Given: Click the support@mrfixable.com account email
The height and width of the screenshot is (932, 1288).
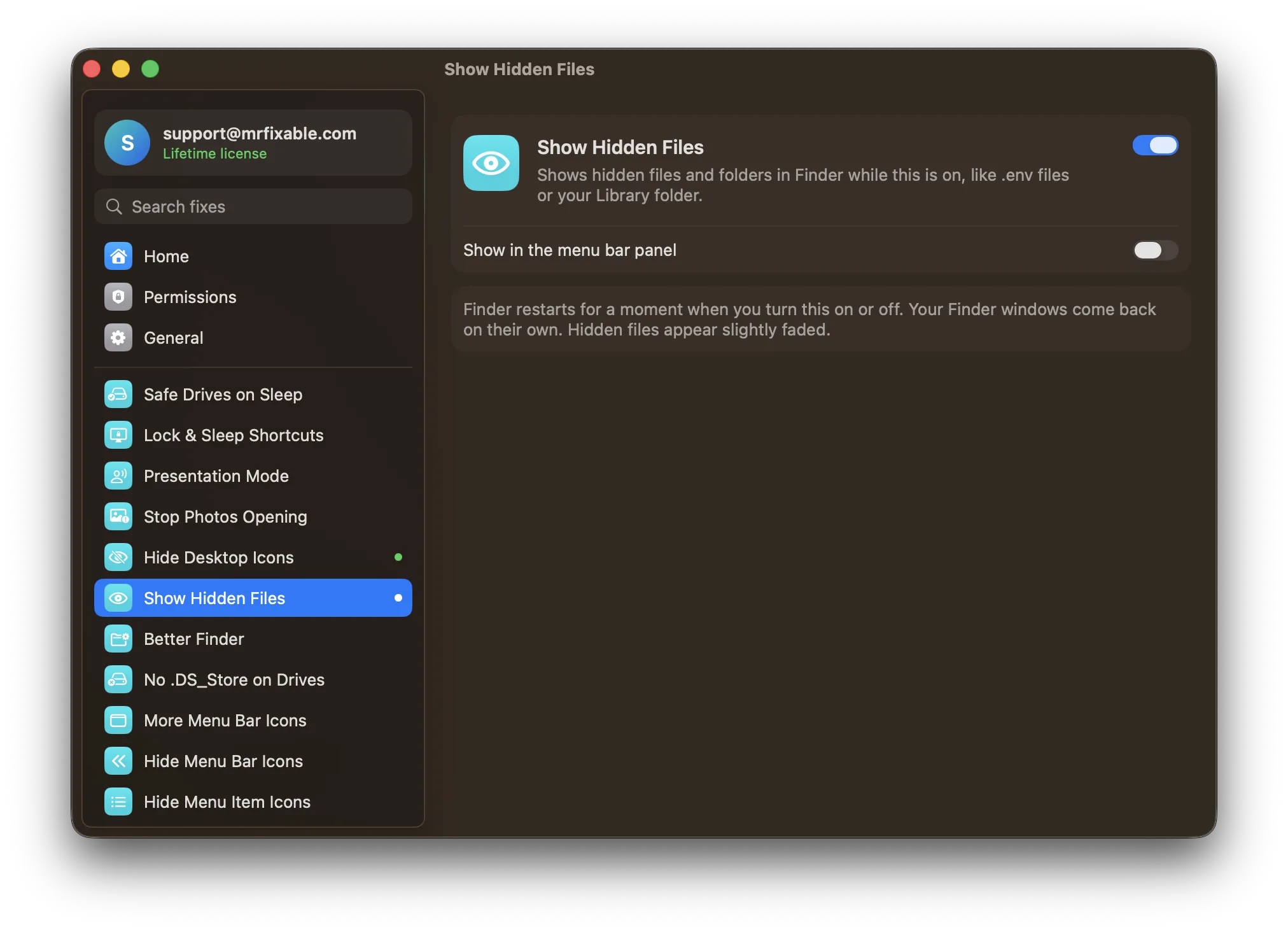Looking at the screenshot, I should click(260, 133).
